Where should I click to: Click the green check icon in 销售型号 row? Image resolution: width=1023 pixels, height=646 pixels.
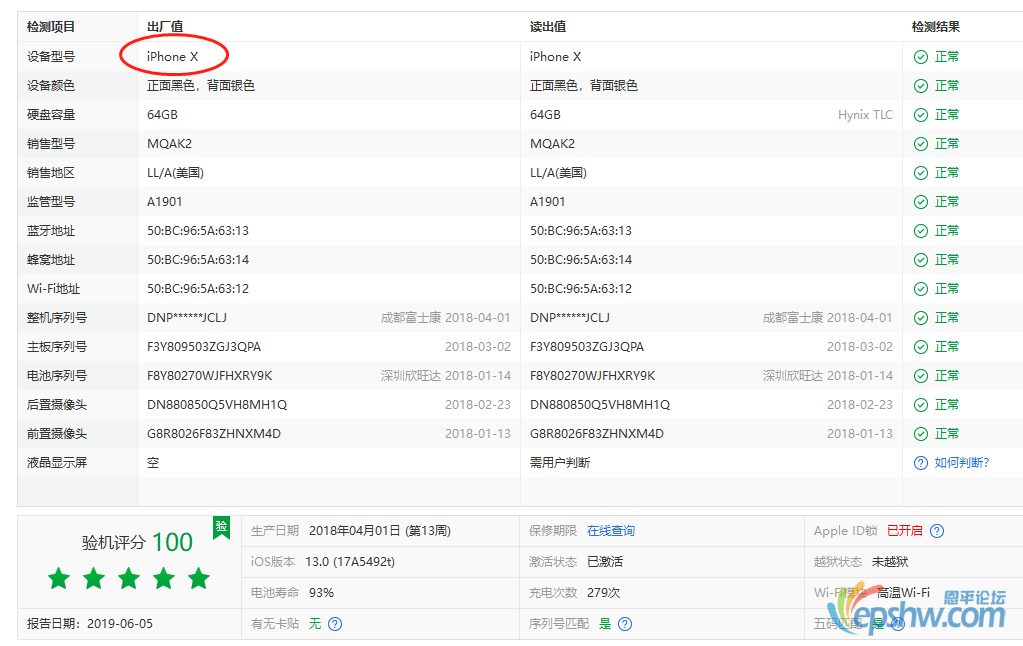point(921,144)
